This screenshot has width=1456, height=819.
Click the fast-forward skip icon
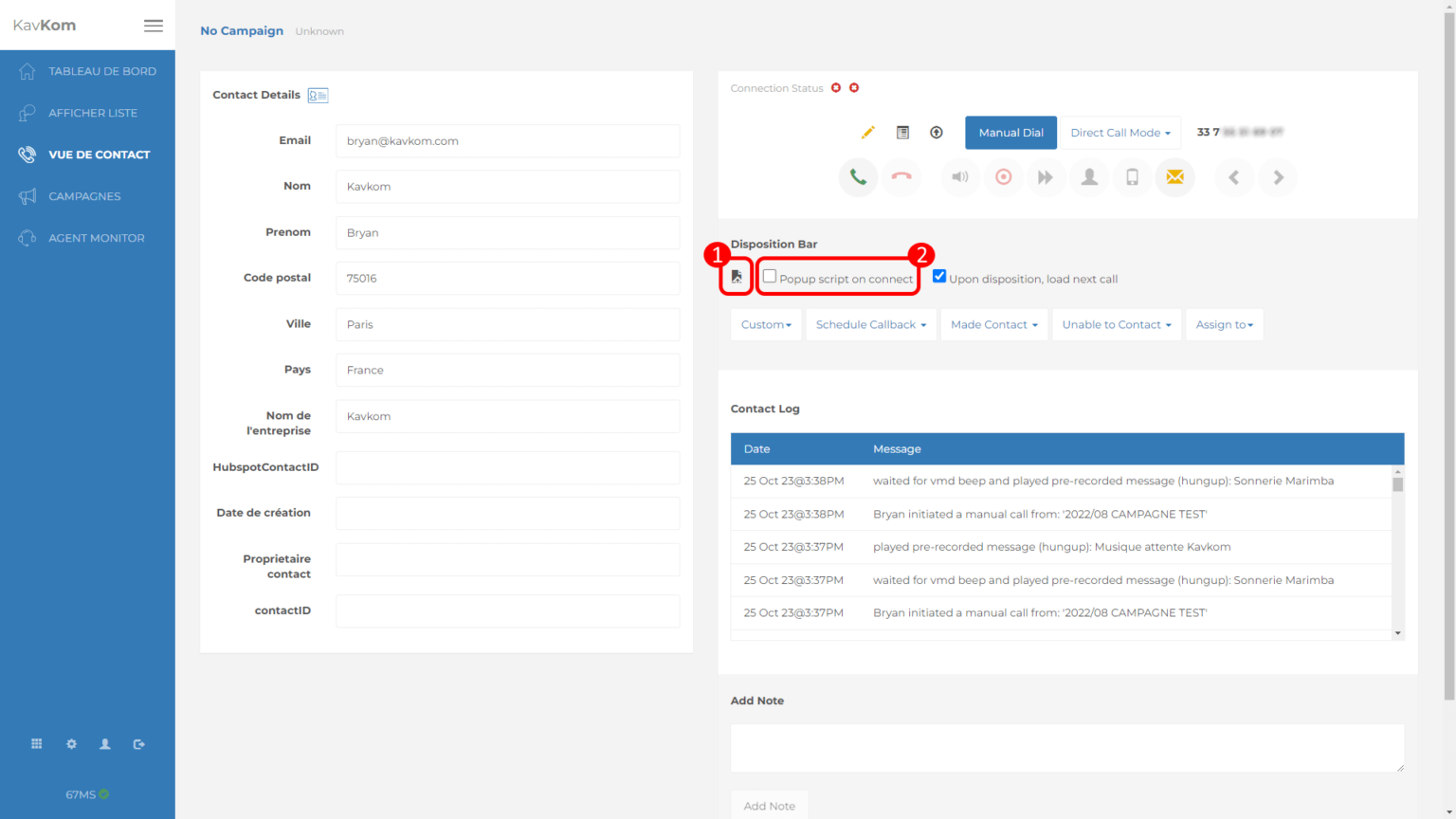(1046, 177)
